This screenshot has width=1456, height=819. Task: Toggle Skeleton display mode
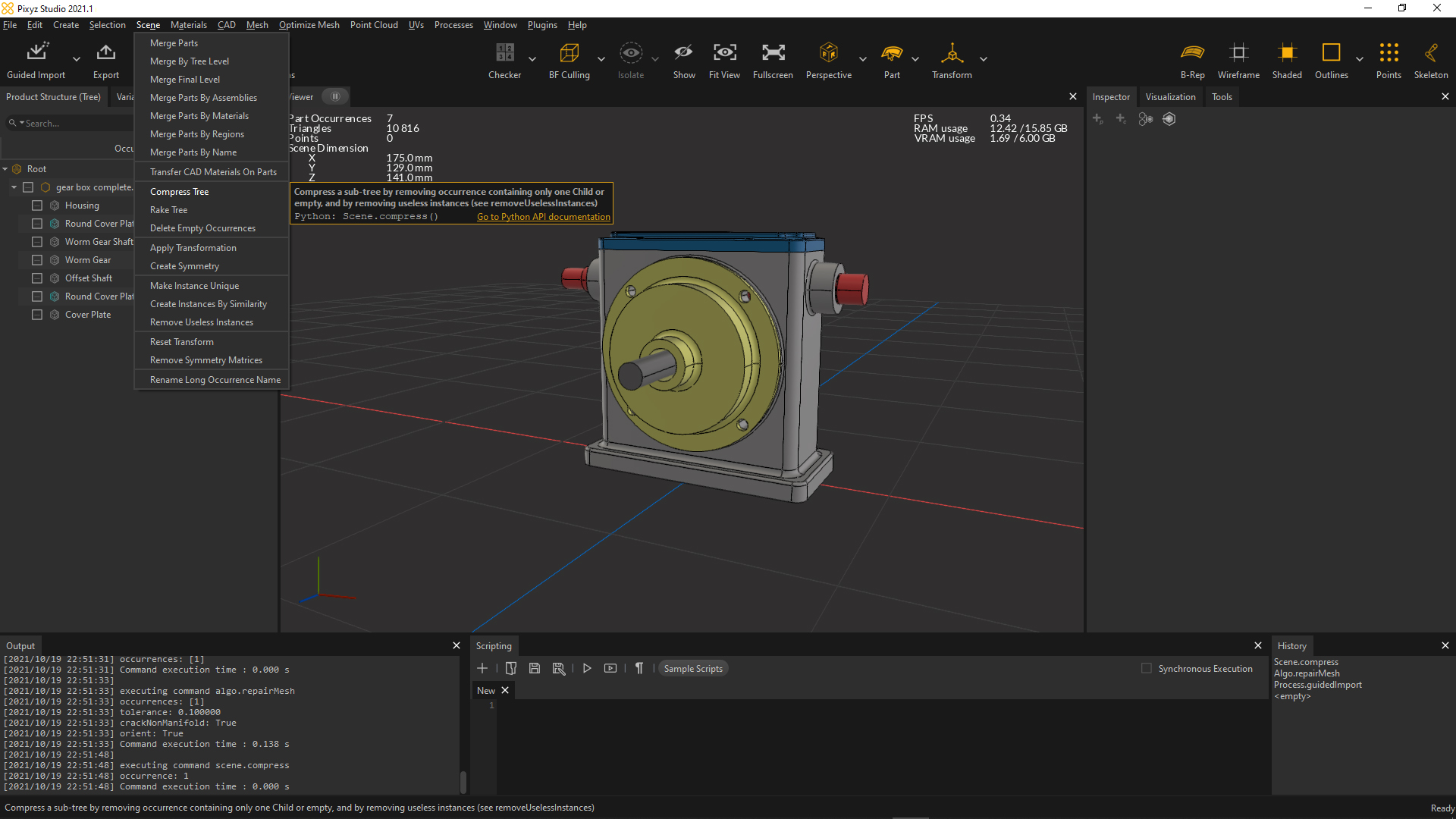coord(1431,60)
